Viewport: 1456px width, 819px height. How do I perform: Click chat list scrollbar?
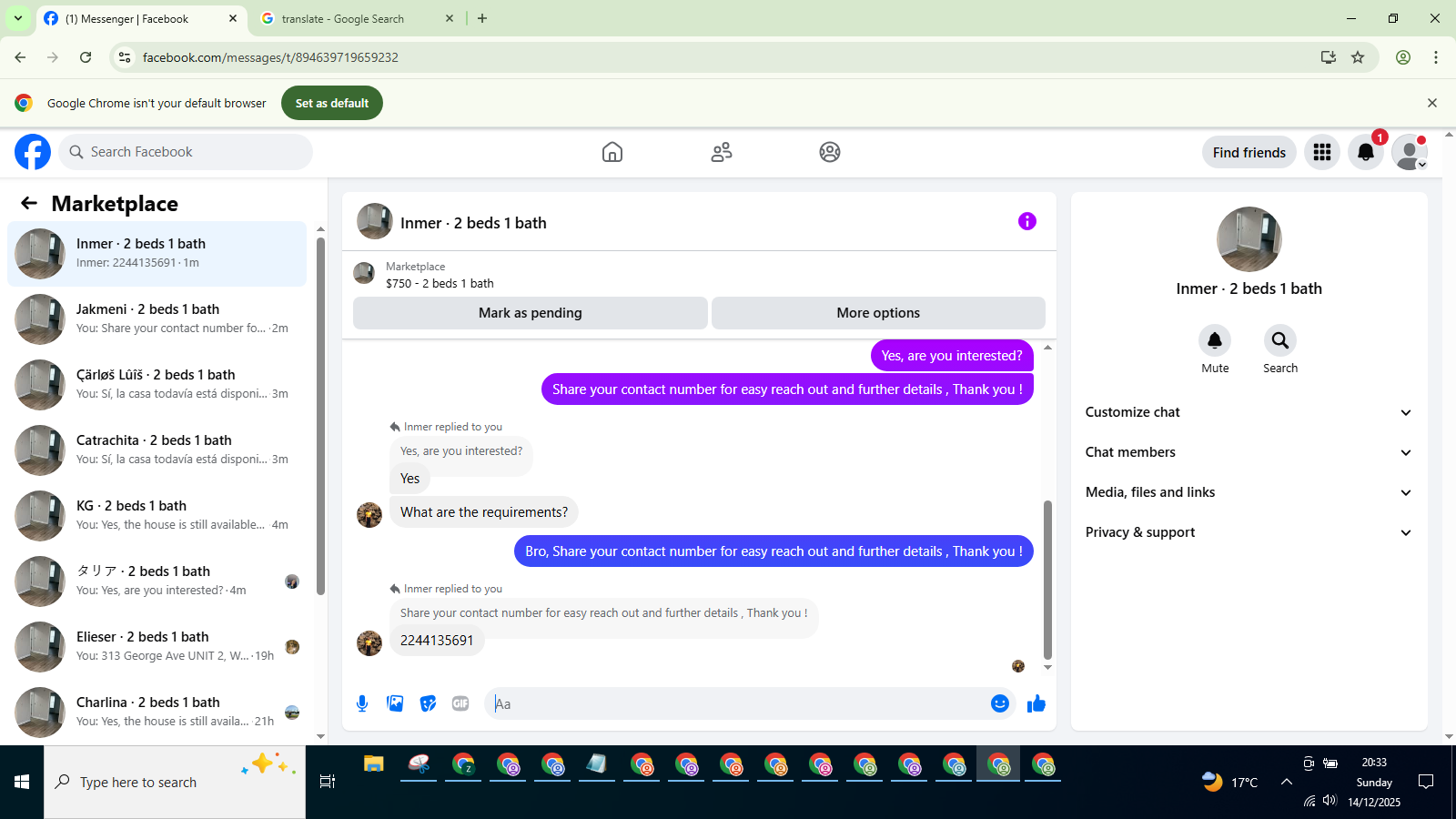pos(320,416)
